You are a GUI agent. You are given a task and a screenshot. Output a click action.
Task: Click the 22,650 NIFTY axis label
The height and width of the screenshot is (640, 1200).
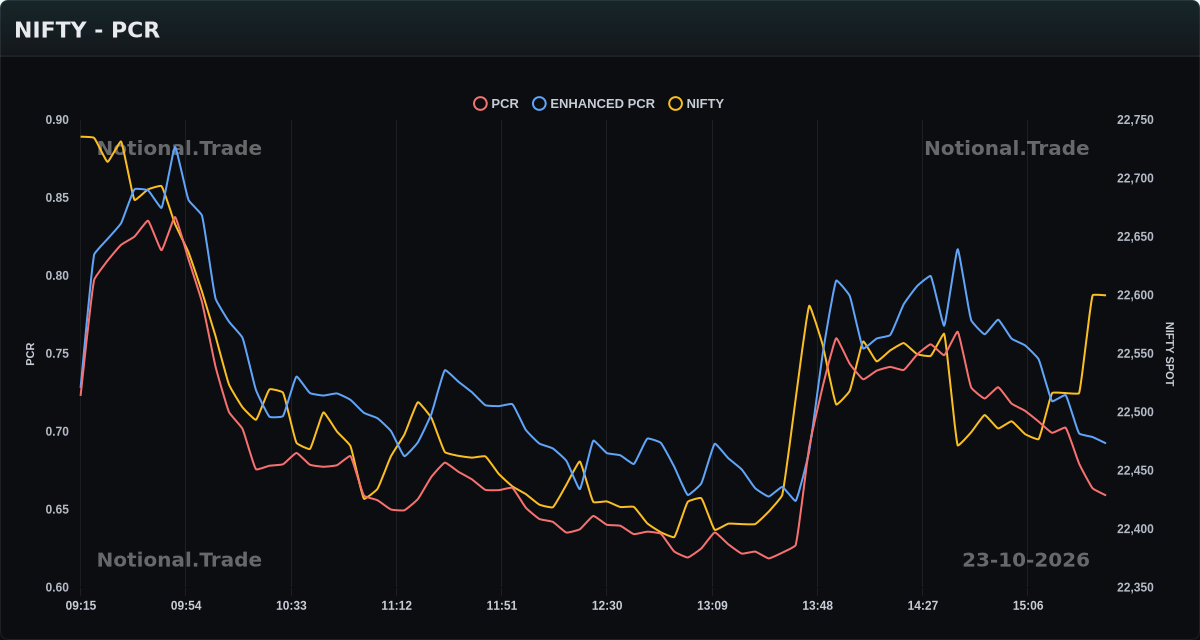click(1135, 237)
